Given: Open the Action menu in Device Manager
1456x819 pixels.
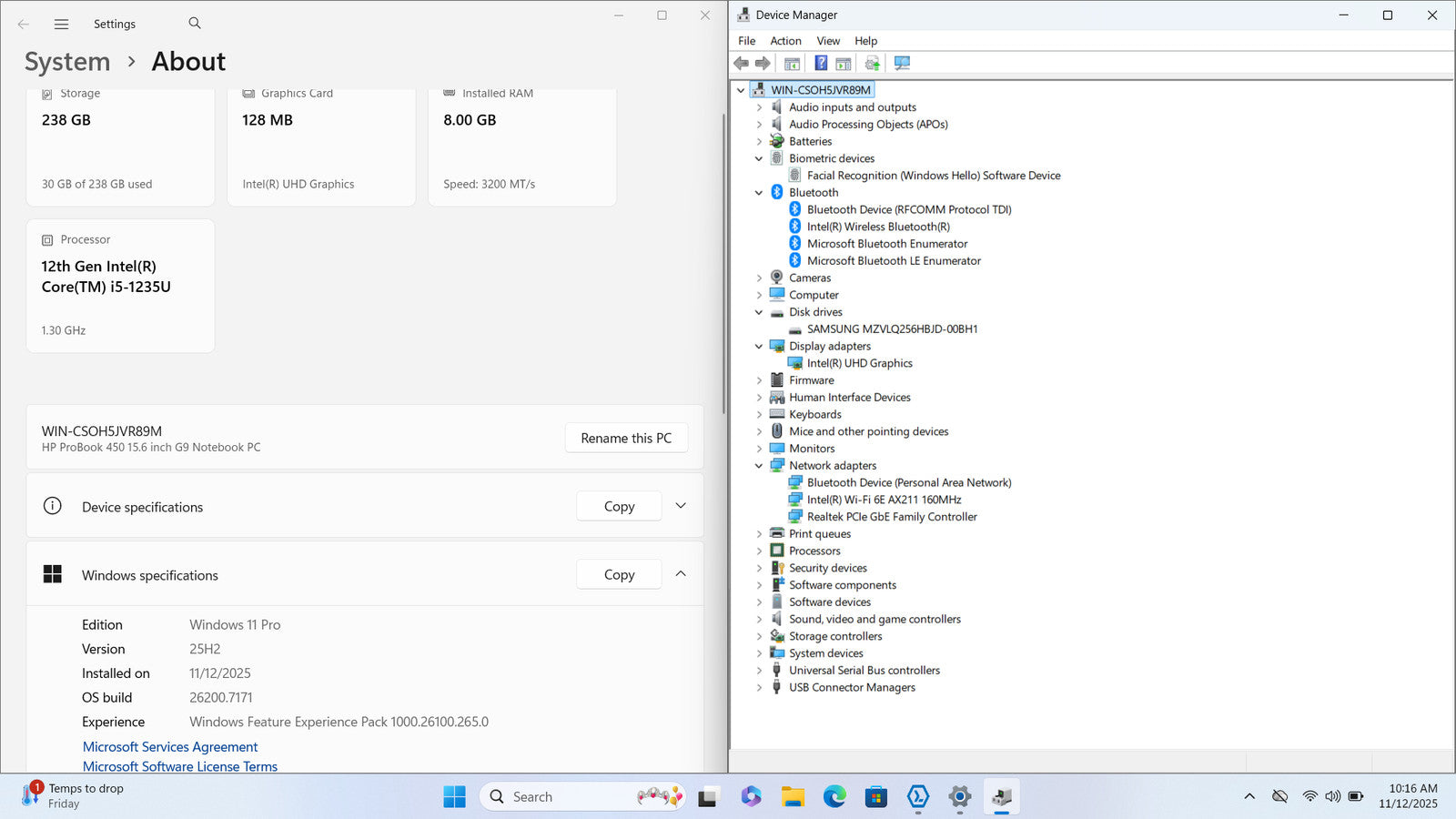Looking at the screenshot, I should (785, 41).
